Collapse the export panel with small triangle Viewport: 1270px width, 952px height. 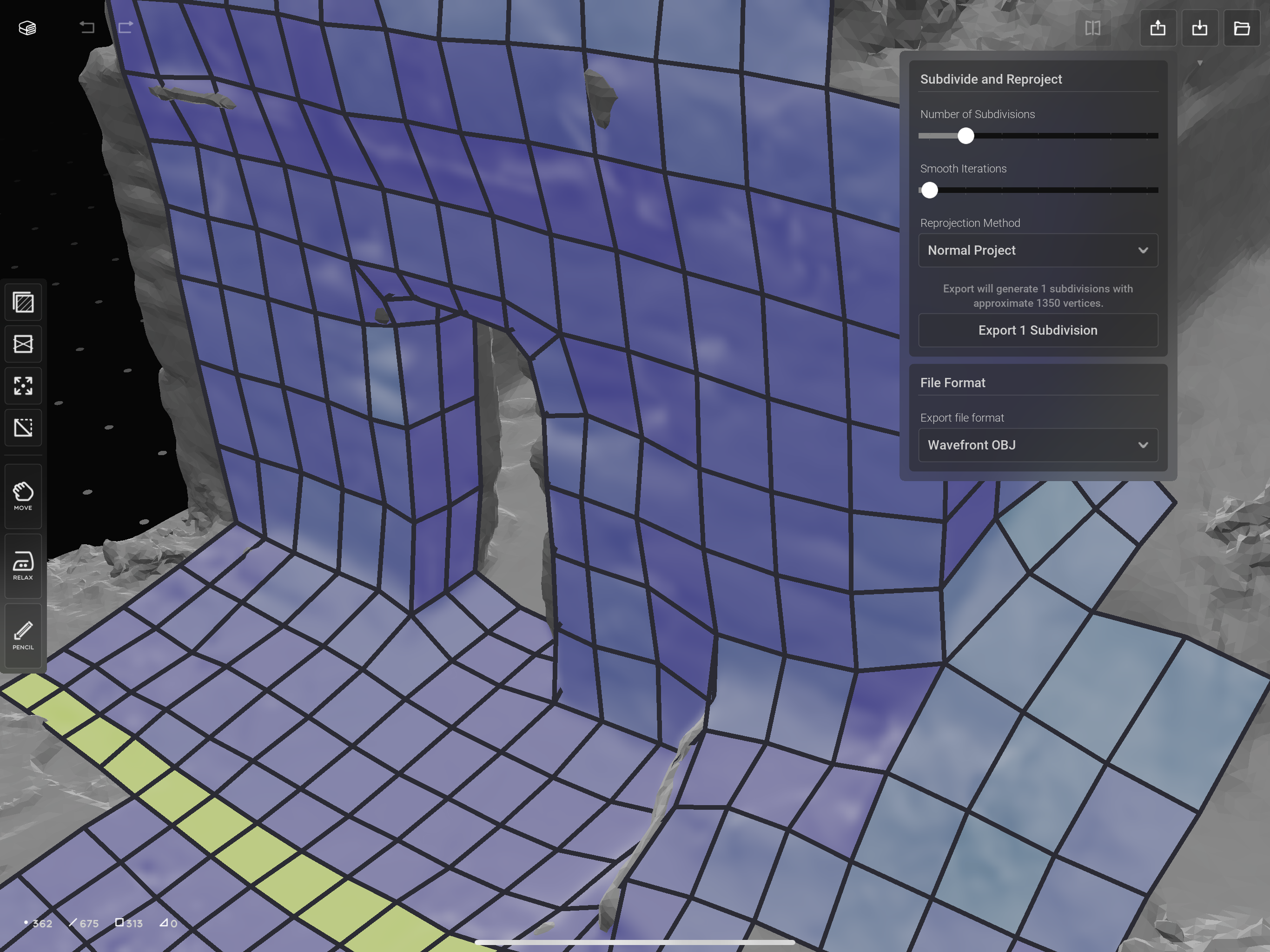pos(1200,63)
